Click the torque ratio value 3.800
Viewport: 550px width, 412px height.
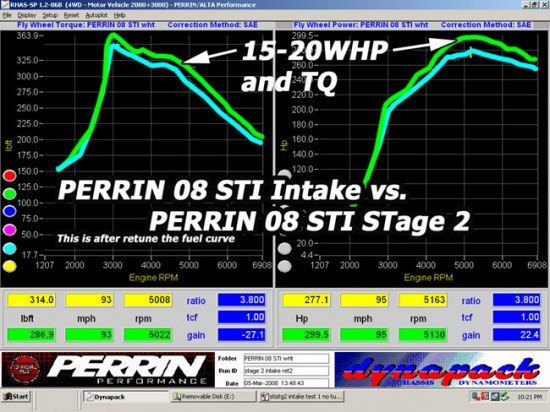(242, 300)
